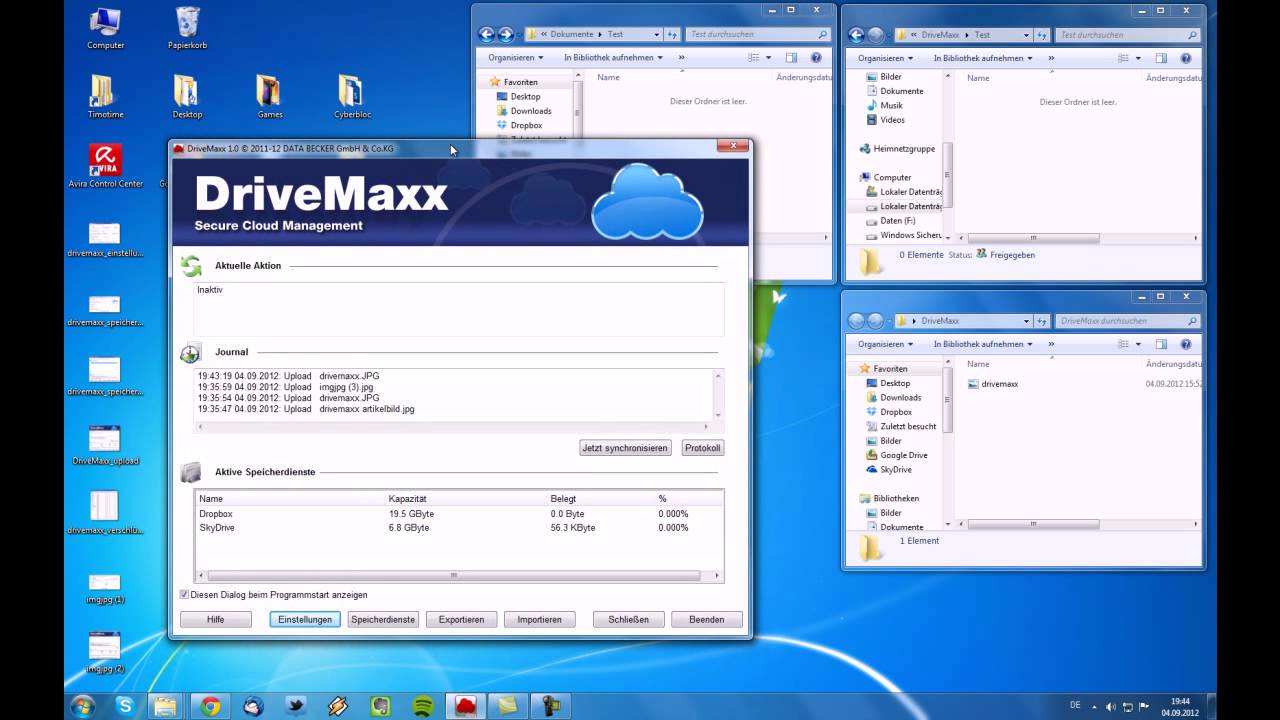1280x720 pixels.
Task: Click the Jetzt synchronisieren button
Action: 625,448
